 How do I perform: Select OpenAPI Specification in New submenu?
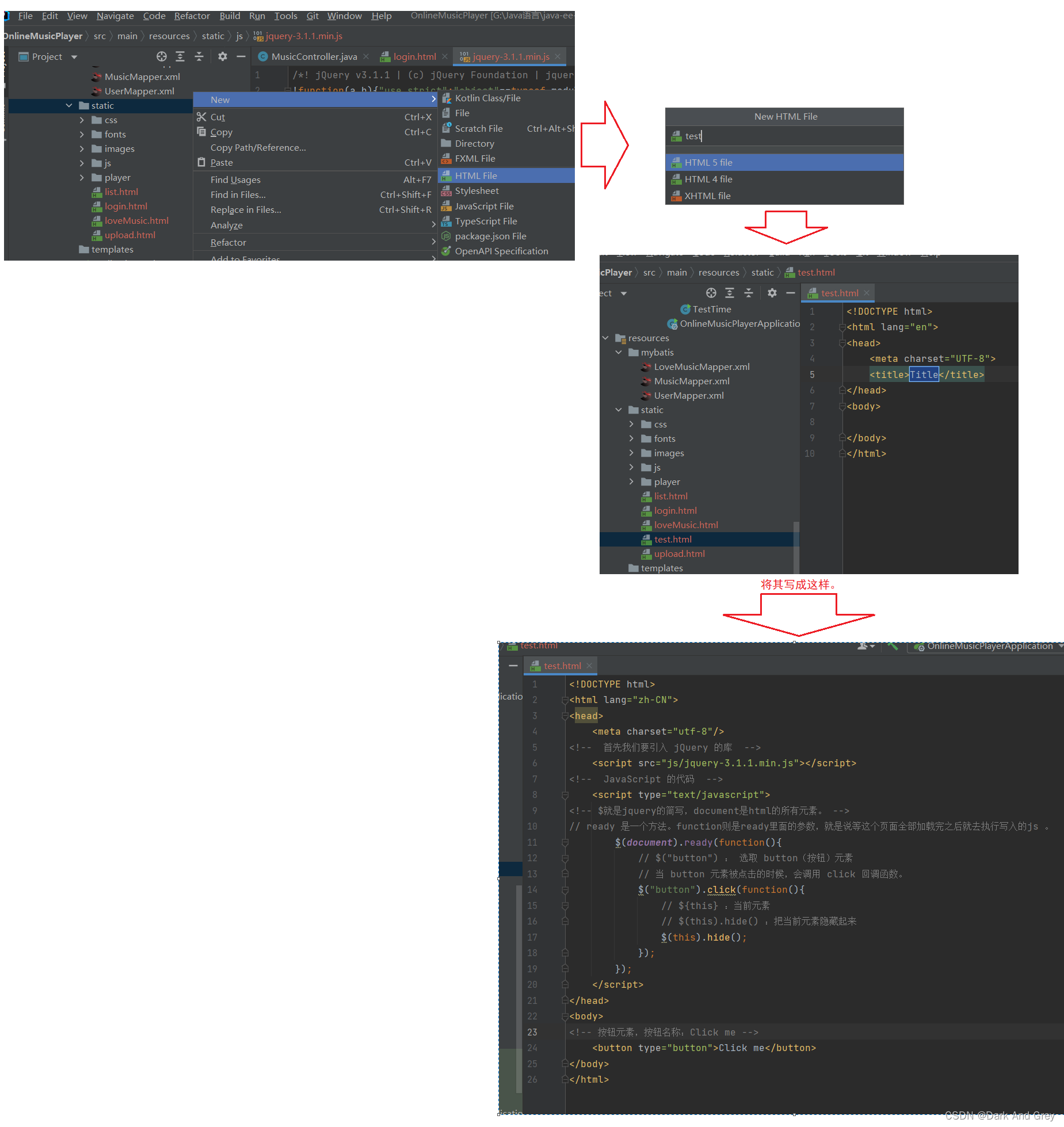506,251
